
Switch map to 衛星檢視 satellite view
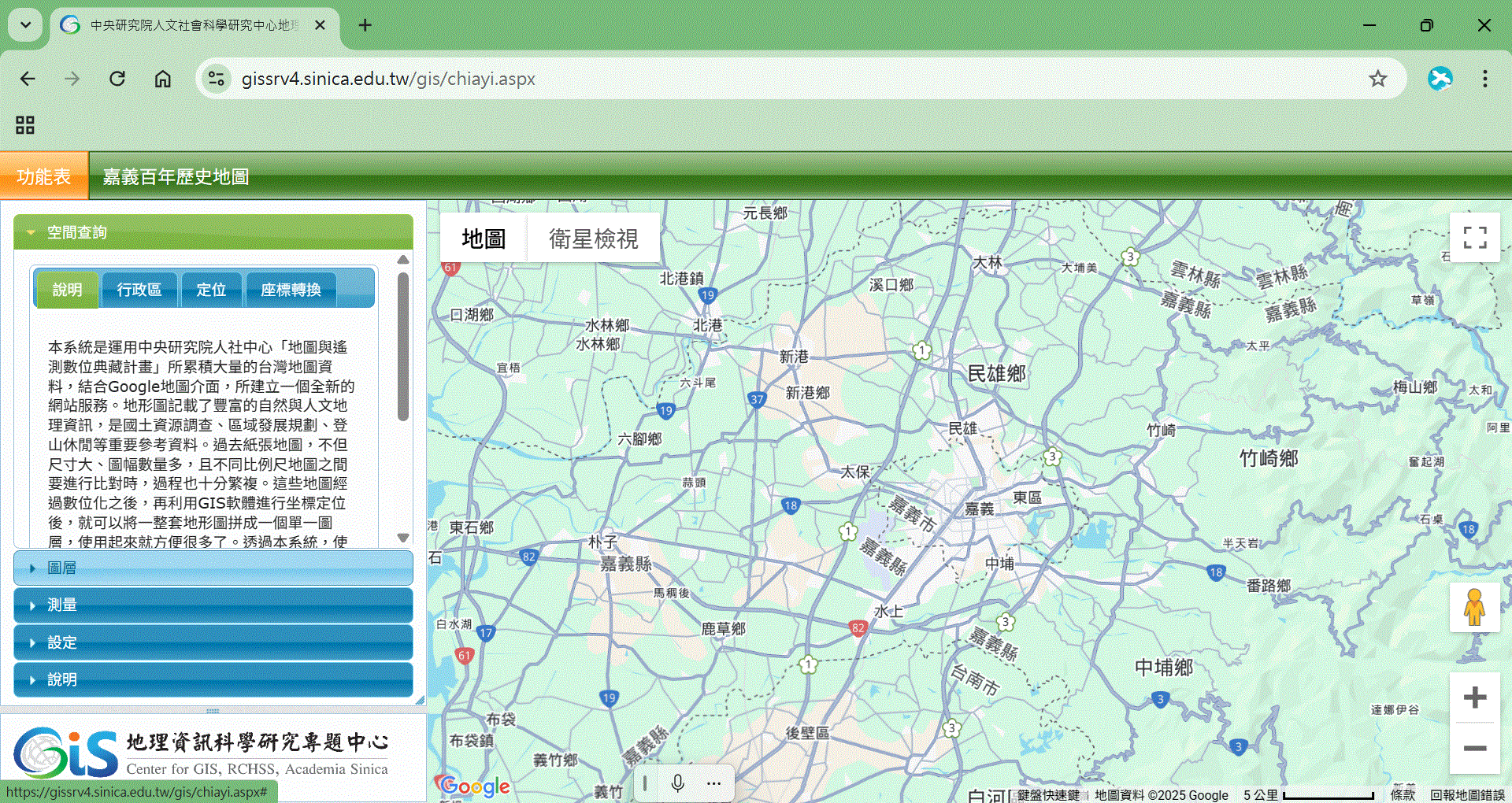point(593,239)
